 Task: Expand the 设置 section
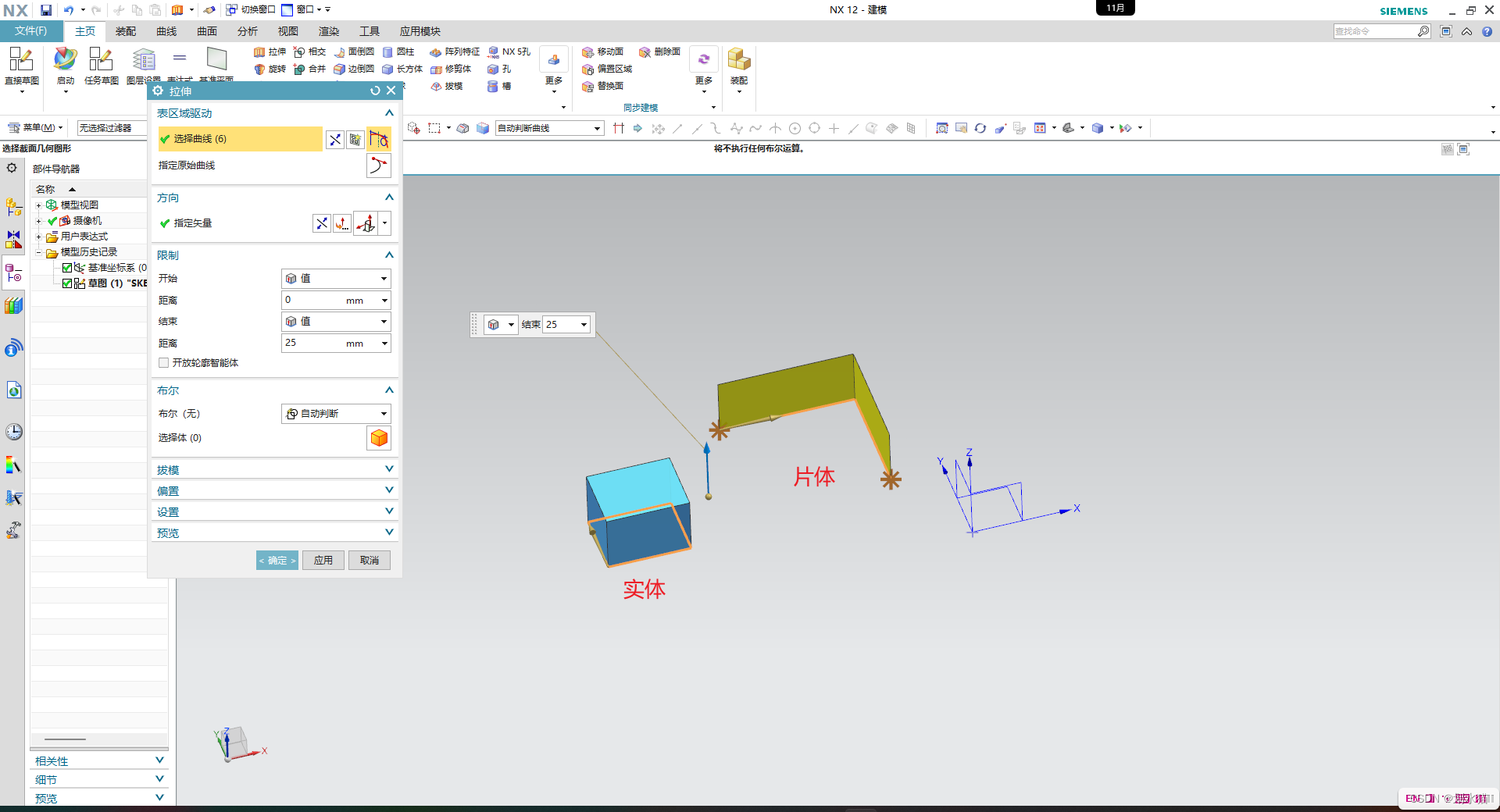click(x=275, y=512)
